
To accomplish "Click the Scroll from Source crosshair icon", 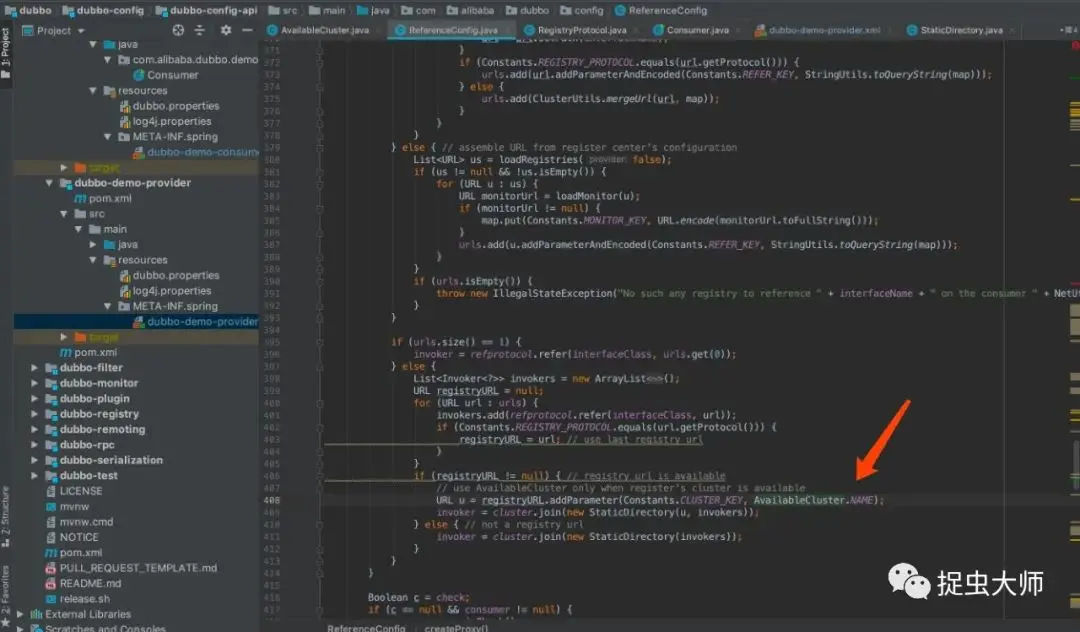I will click(x=178, y=30).
